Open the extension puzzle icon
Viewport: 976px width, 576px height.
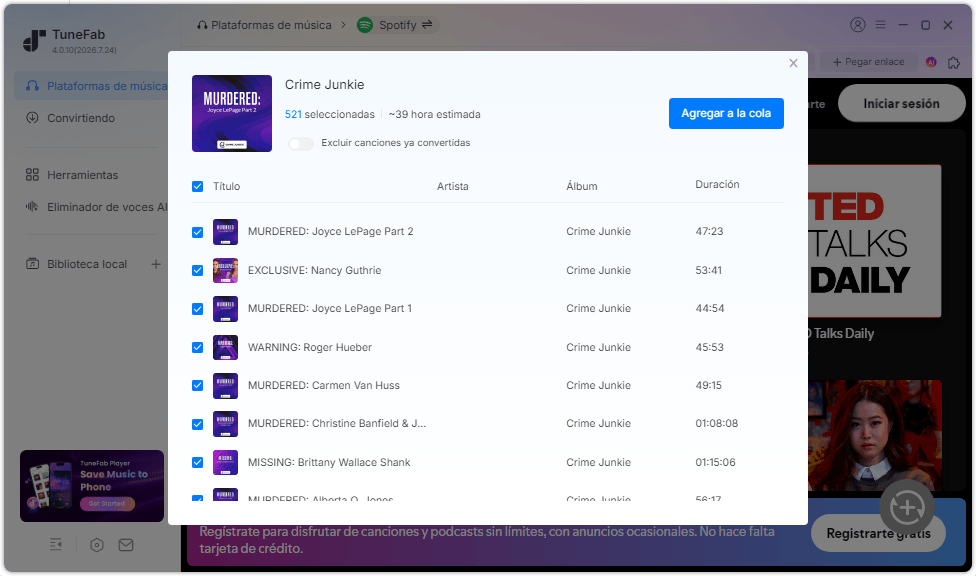point(954,62)
